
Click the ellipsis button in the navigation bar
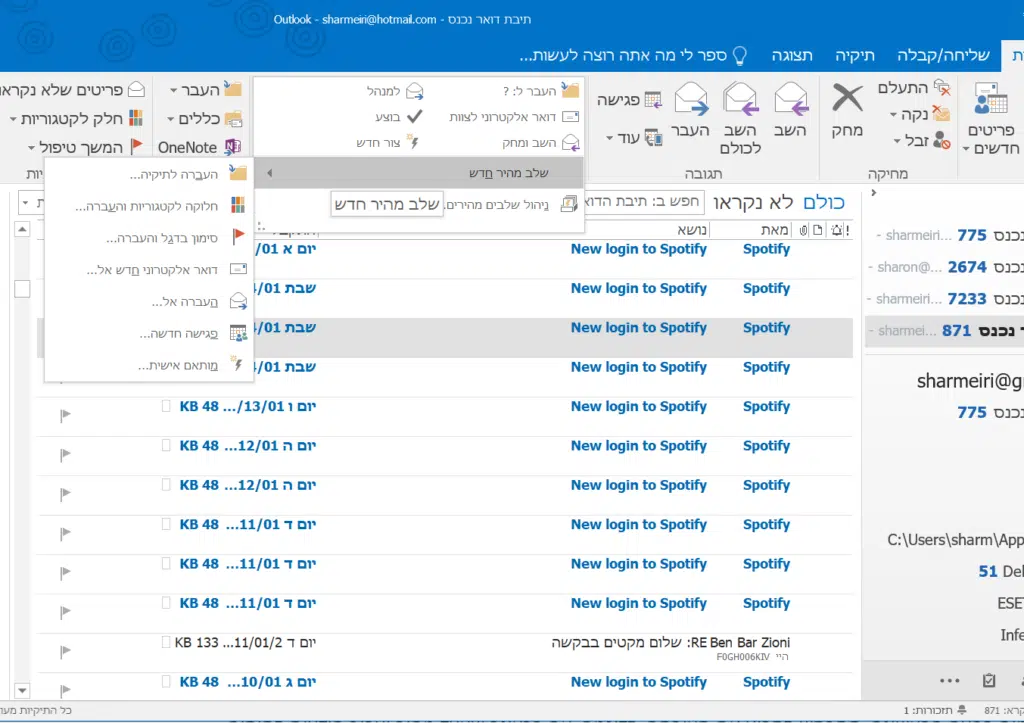(x=950, y=681)
